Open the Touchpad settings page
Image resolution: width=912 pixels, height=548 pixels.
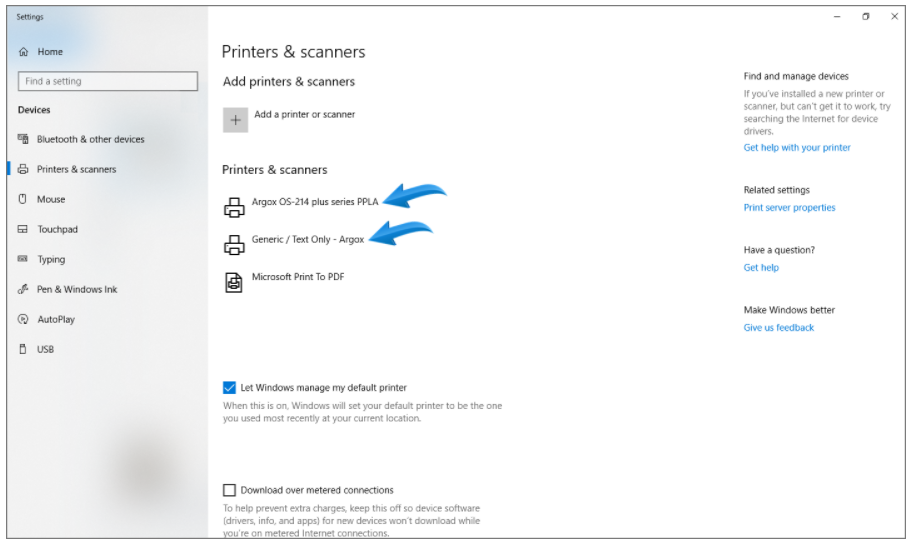(x=57, y=230)
